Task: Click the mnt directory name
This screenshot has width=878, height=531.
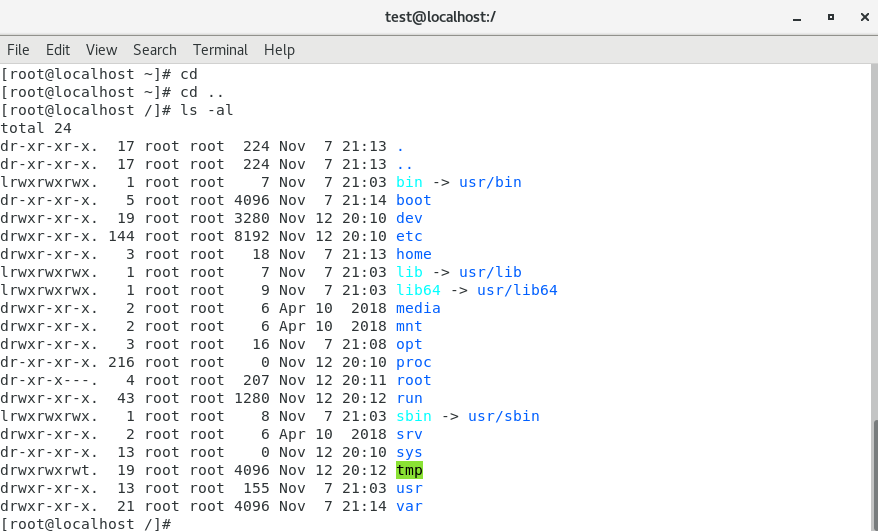Action: point(409,326)
